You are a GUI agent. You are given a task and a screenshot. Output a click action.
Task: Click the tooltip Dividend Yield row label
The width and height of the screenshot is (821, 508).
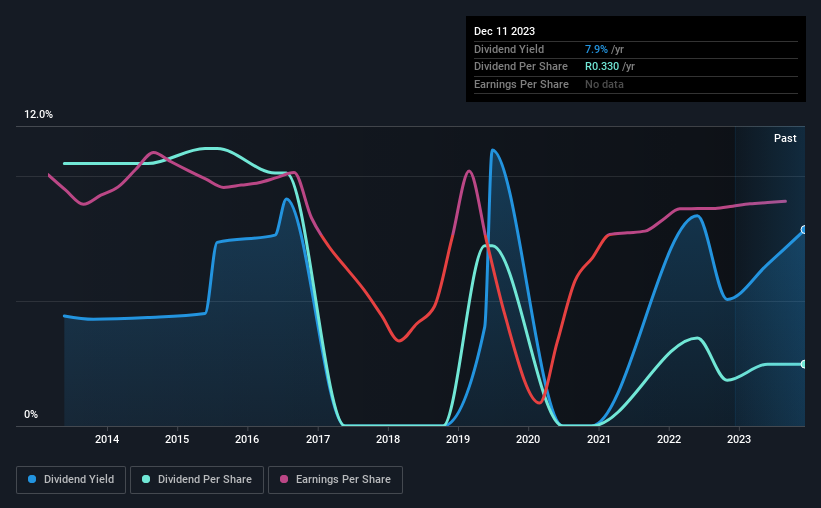(x=509, y=49)
